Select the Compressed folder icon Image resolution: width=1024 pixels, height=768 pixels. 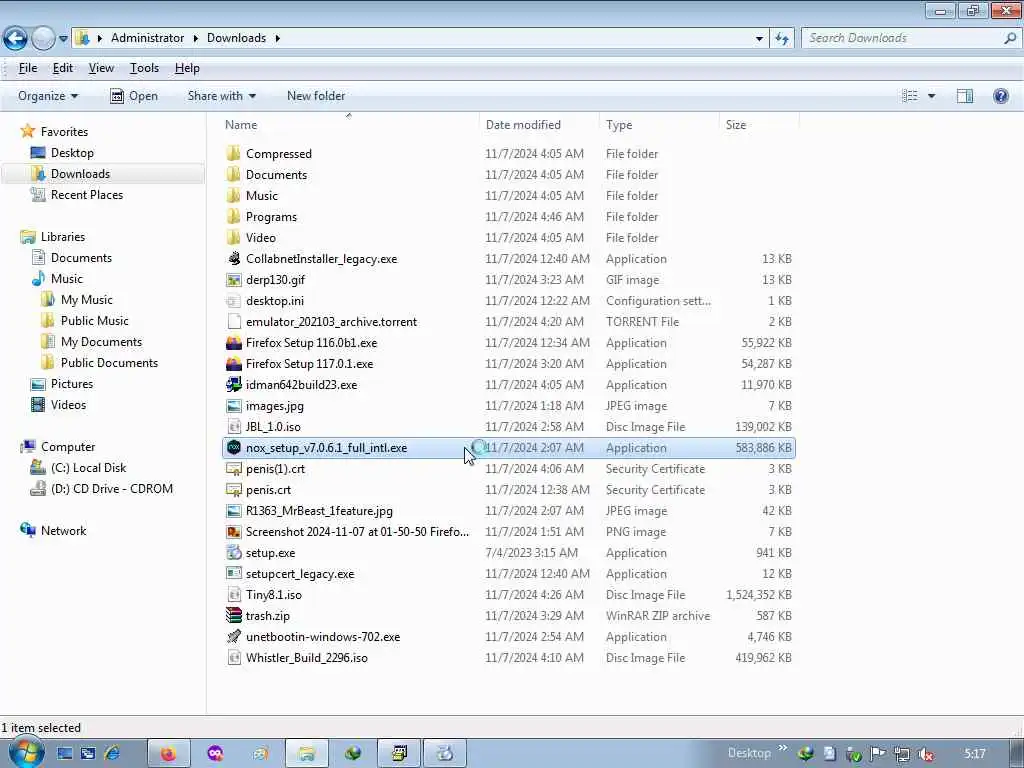coord(234,153)
